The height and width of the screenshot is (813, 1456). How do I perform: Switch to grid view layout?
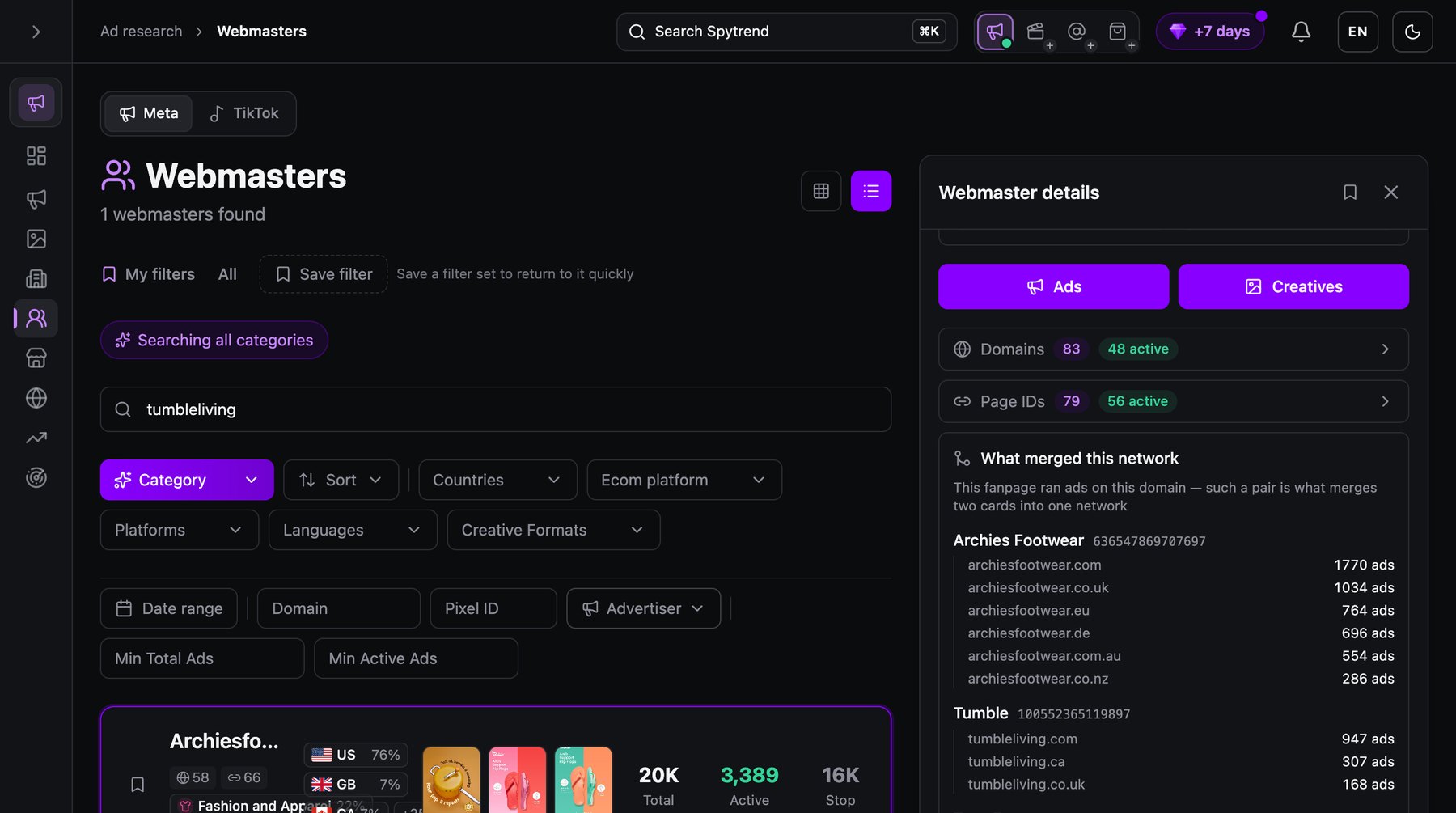click(x=821, y=191)
